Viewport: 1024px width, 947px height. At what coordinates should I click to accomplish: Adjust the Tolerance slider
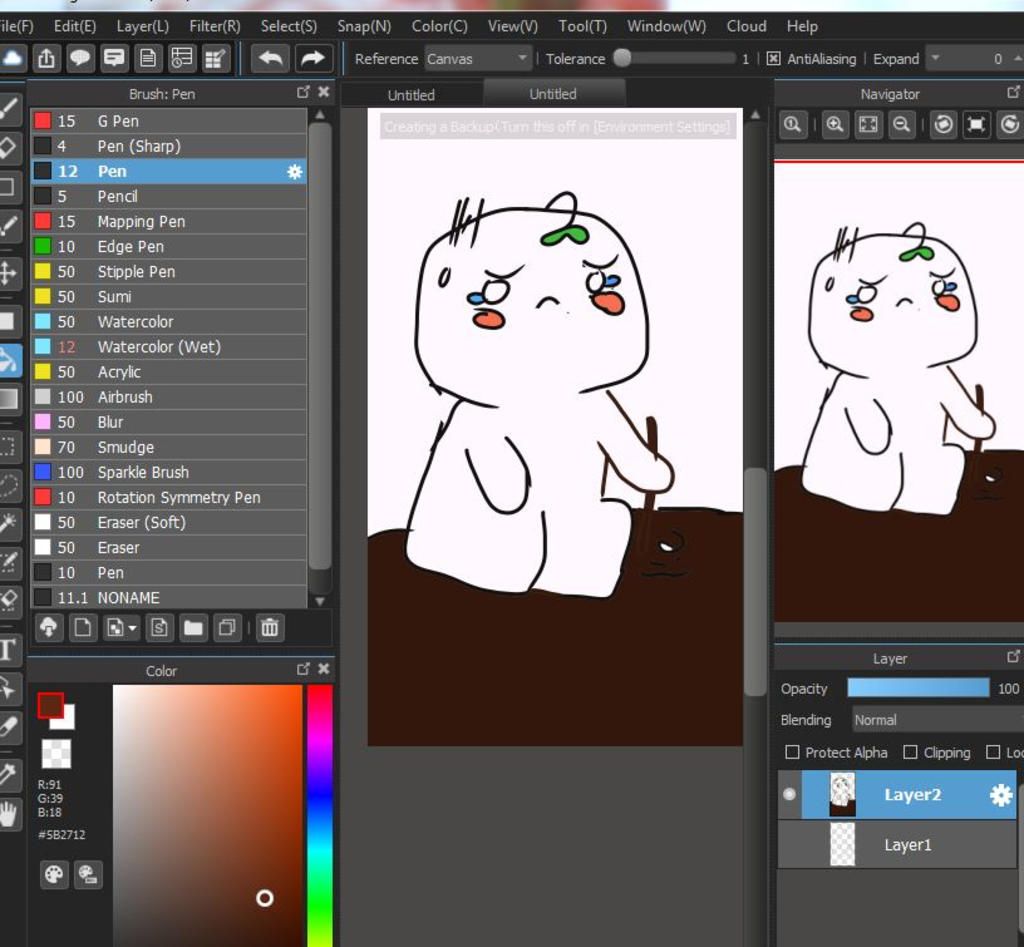pos(675,58)
